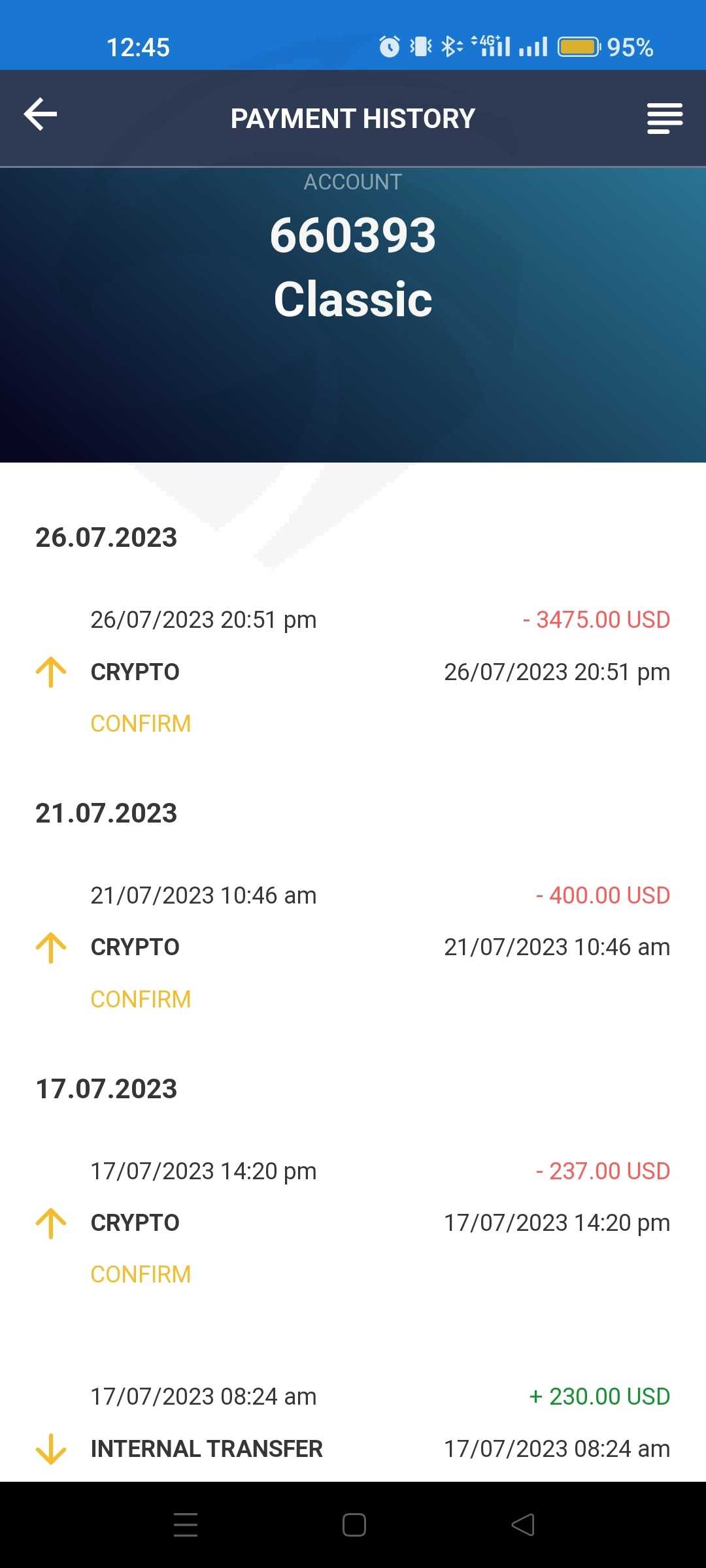Tap the back arrow in header
706x1568 pixels.
point(41,115)
